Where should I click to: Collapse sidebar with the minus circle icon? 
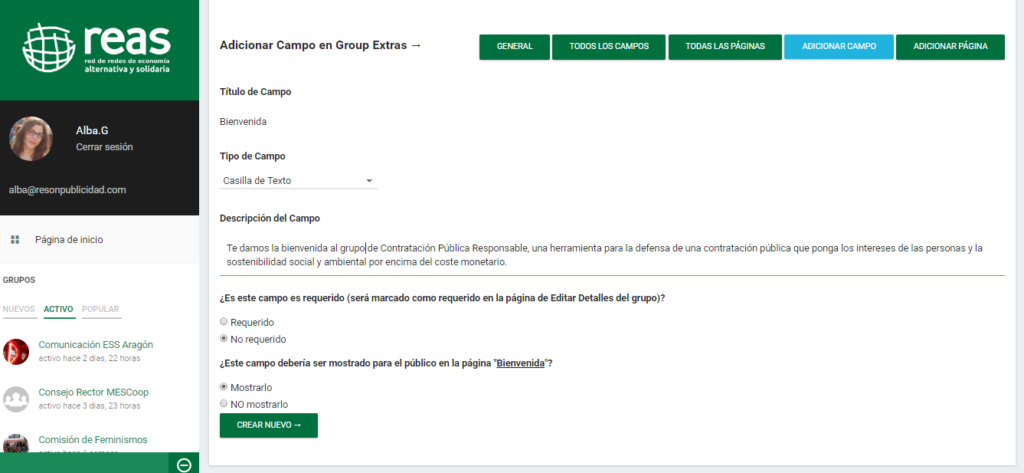coord(183,464)
